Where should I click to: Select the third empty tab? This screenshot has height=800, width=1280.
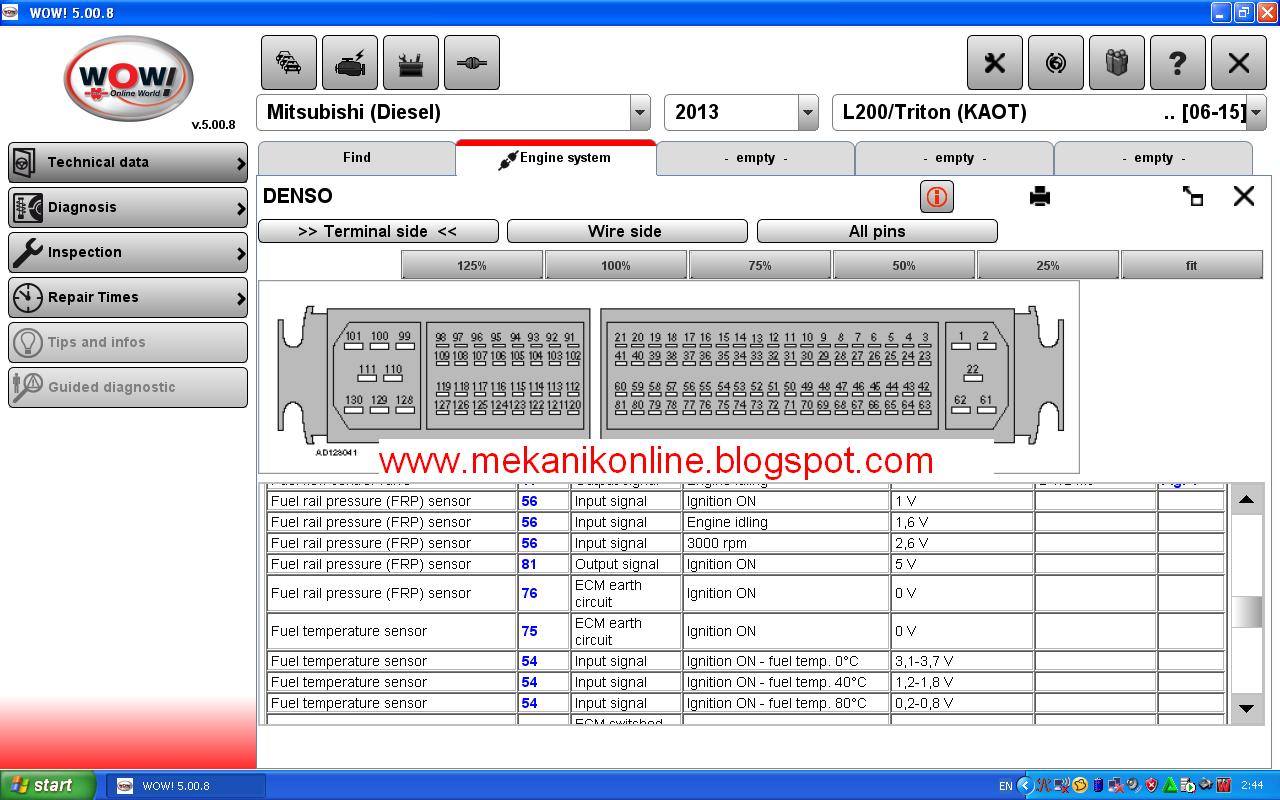coord(1153,158)
